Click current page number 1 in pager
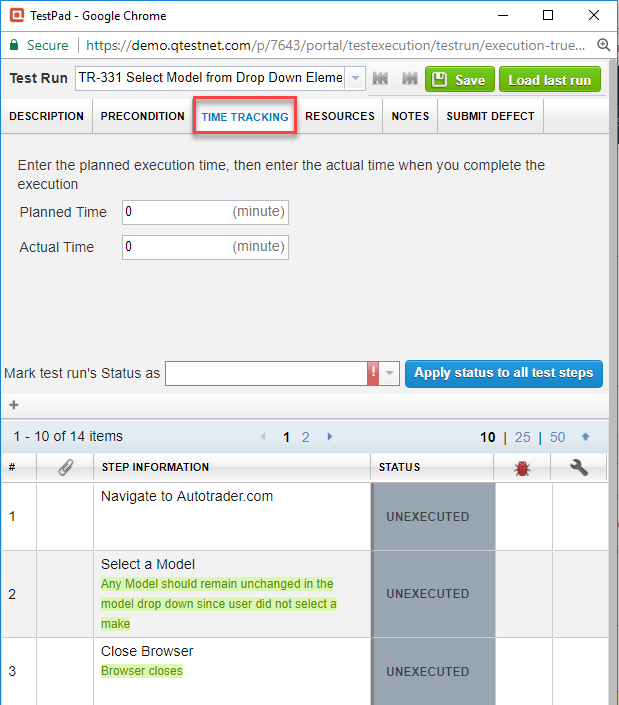The image size is (619, 705). pyautogui.click(x=286, y=437)
